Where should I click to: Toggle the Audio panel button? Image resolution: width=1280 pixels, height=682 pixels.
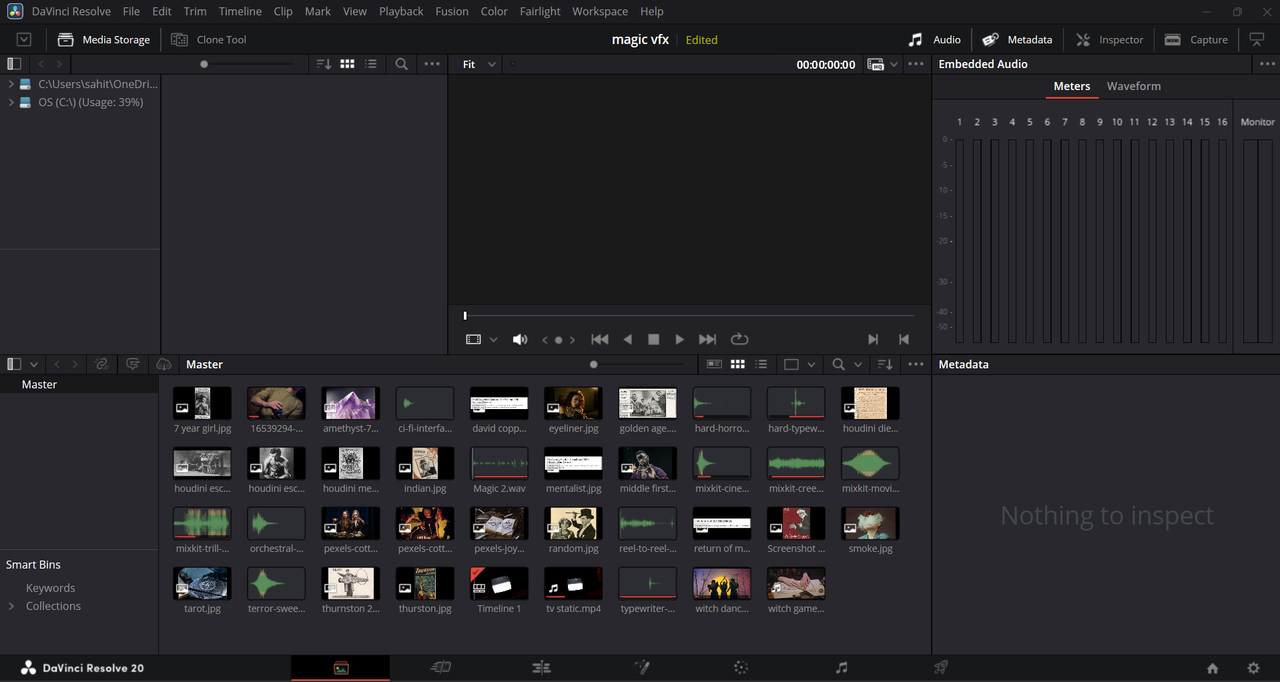(934, 40)
